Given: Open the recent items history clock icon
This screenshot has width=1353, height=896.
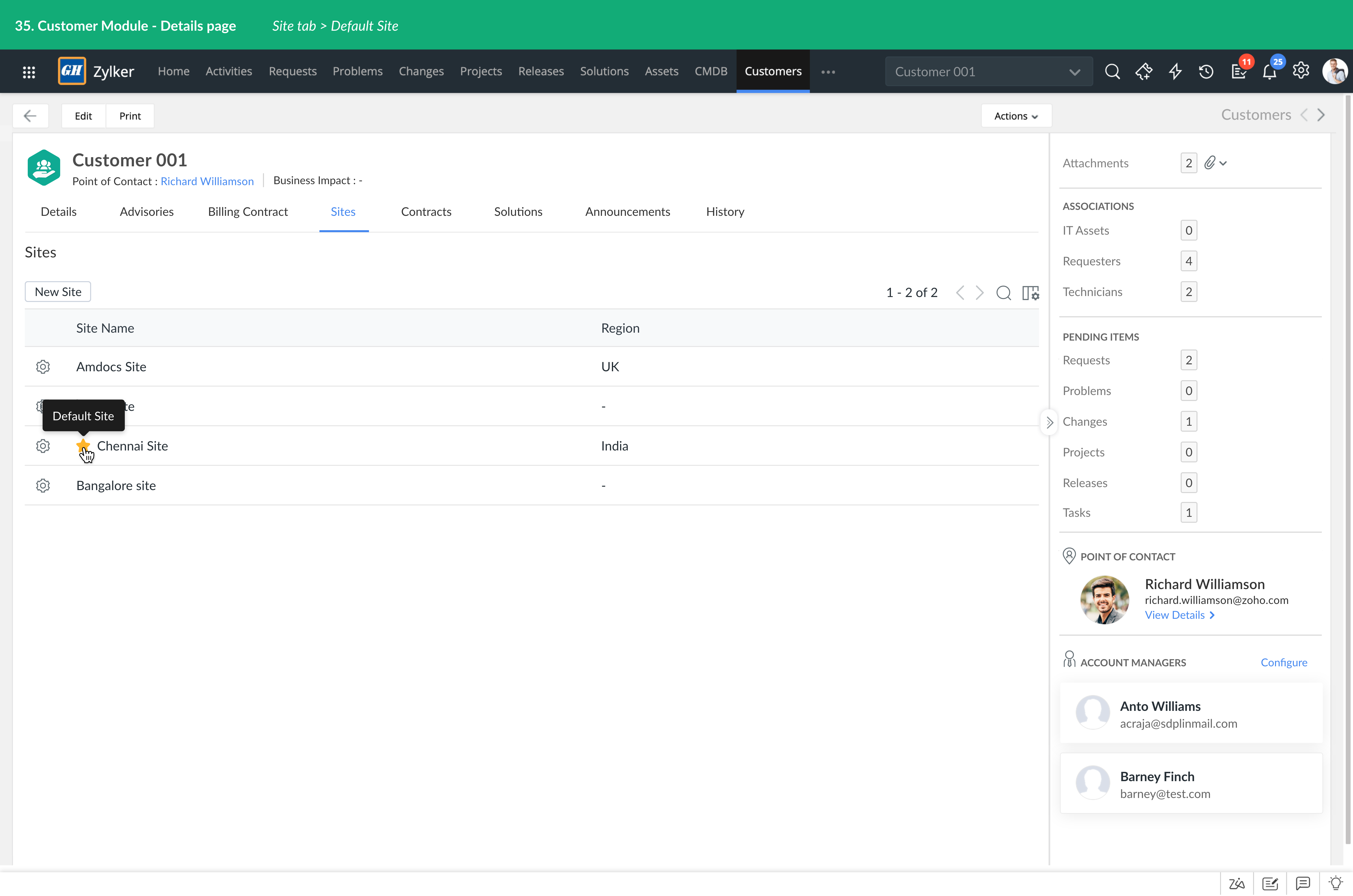Looking at the screenshot, I should tap(1206, 72).
